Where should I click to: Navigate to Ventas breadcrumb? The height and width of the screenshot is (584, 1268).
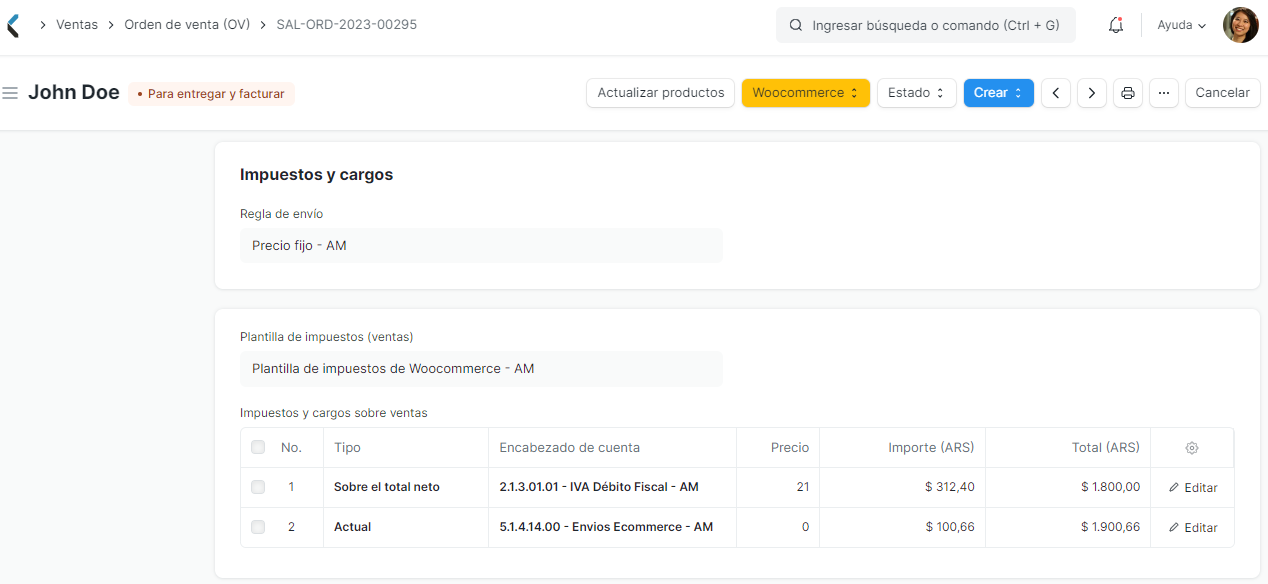point(77,24)
